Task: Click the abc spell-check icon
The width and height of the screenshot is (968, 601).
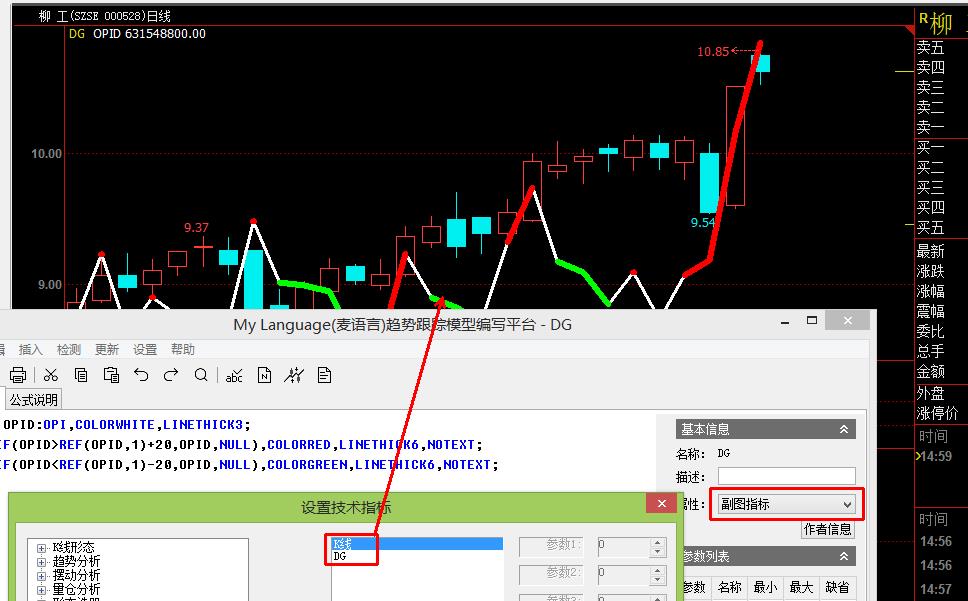Action: tap(234, 375)
